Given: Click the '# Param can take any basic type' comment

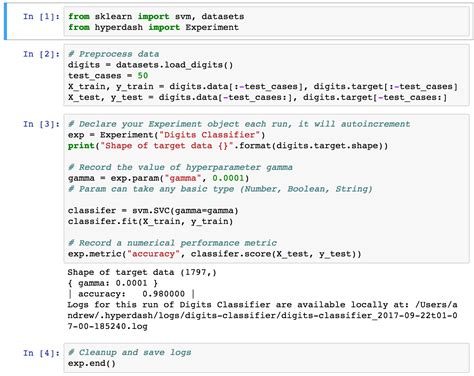Looking at the screenshot, I should point(220,189).
